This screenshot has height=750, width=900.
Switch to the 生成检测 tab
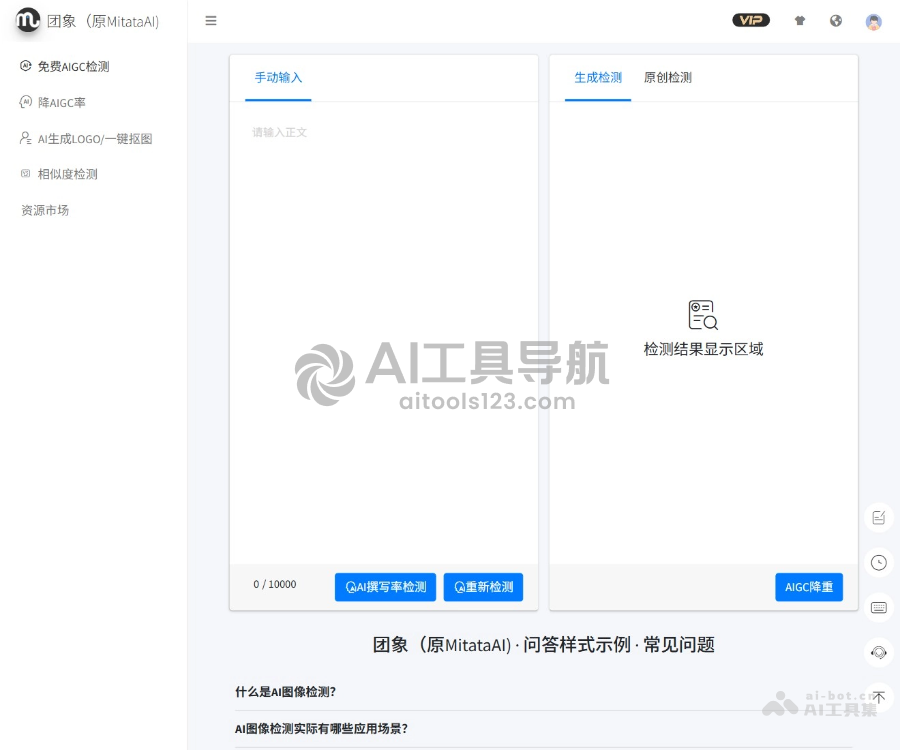598,77
